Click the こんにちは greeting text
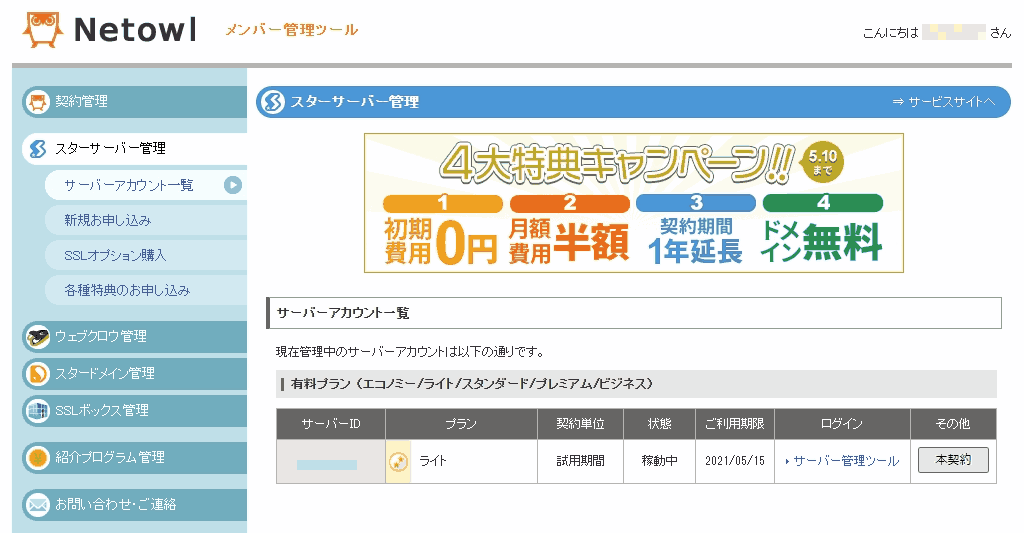This screenshot has height=533, width=1024. coord(891,33)
